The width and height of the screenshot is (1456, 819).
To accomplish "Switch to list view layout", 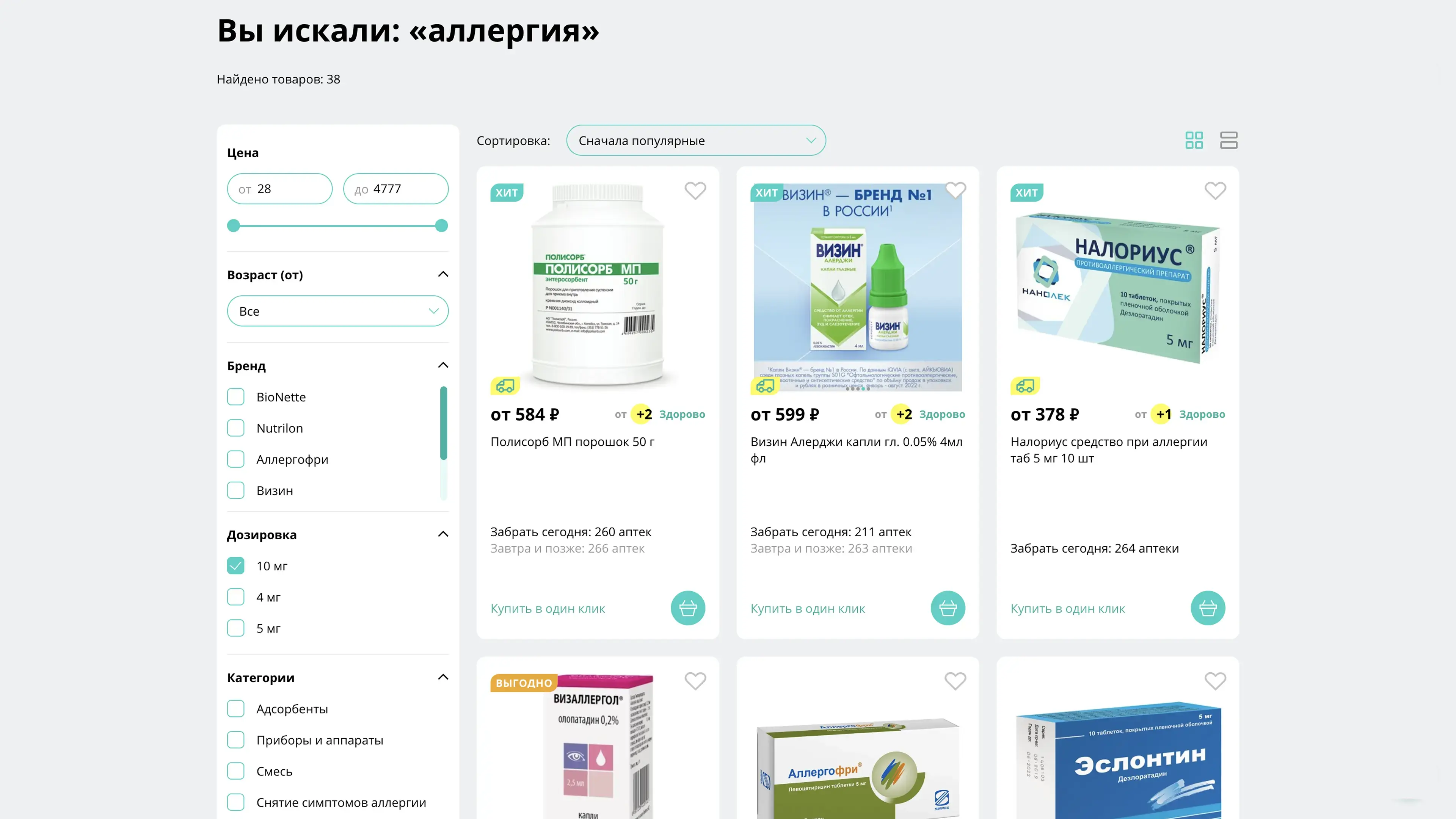I will 1228,140.
